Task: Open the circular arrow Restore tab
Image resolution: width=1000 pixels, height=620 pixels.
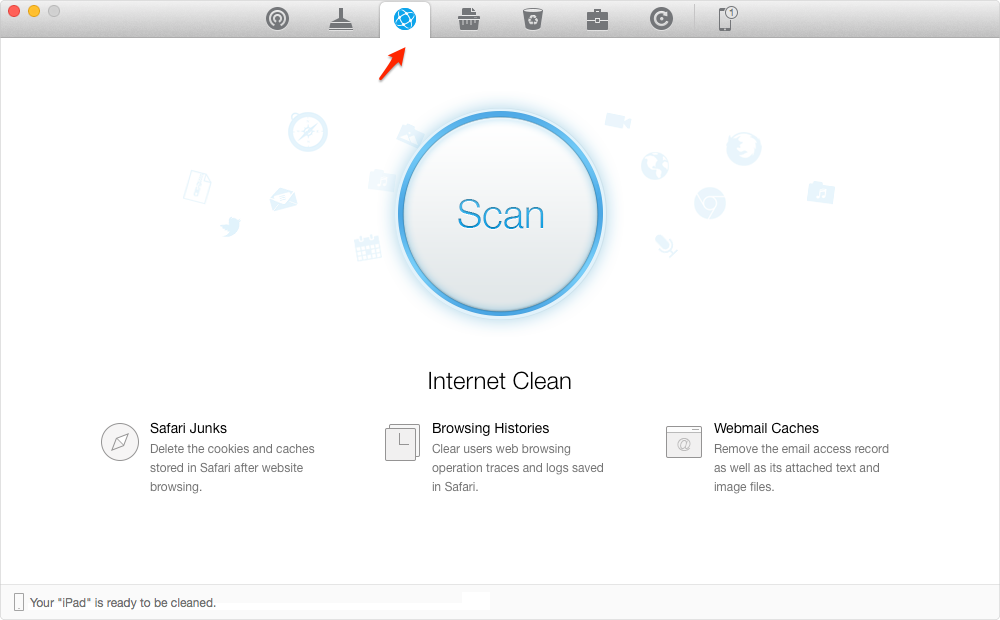Action: (x=661, y=19)
